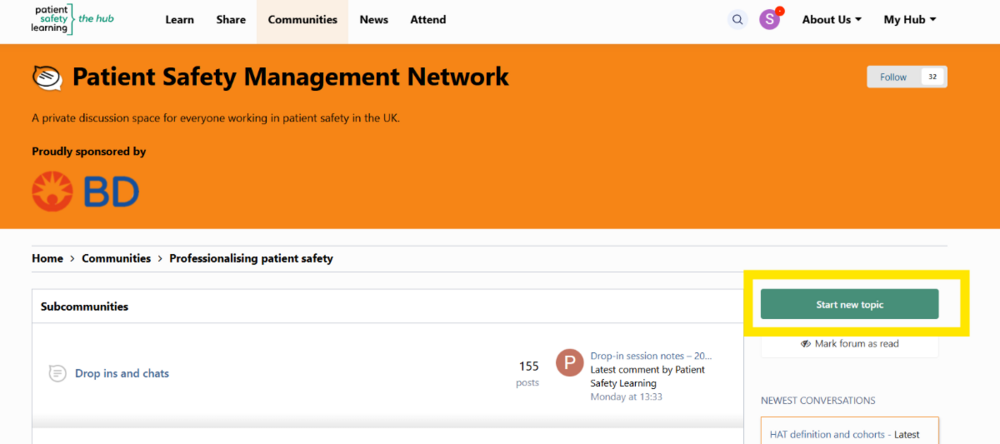The height and width of the screenshot is (444, 1000).
Task: Open HAT definition and cohorts conversation
Action: [x=827, y=434]
